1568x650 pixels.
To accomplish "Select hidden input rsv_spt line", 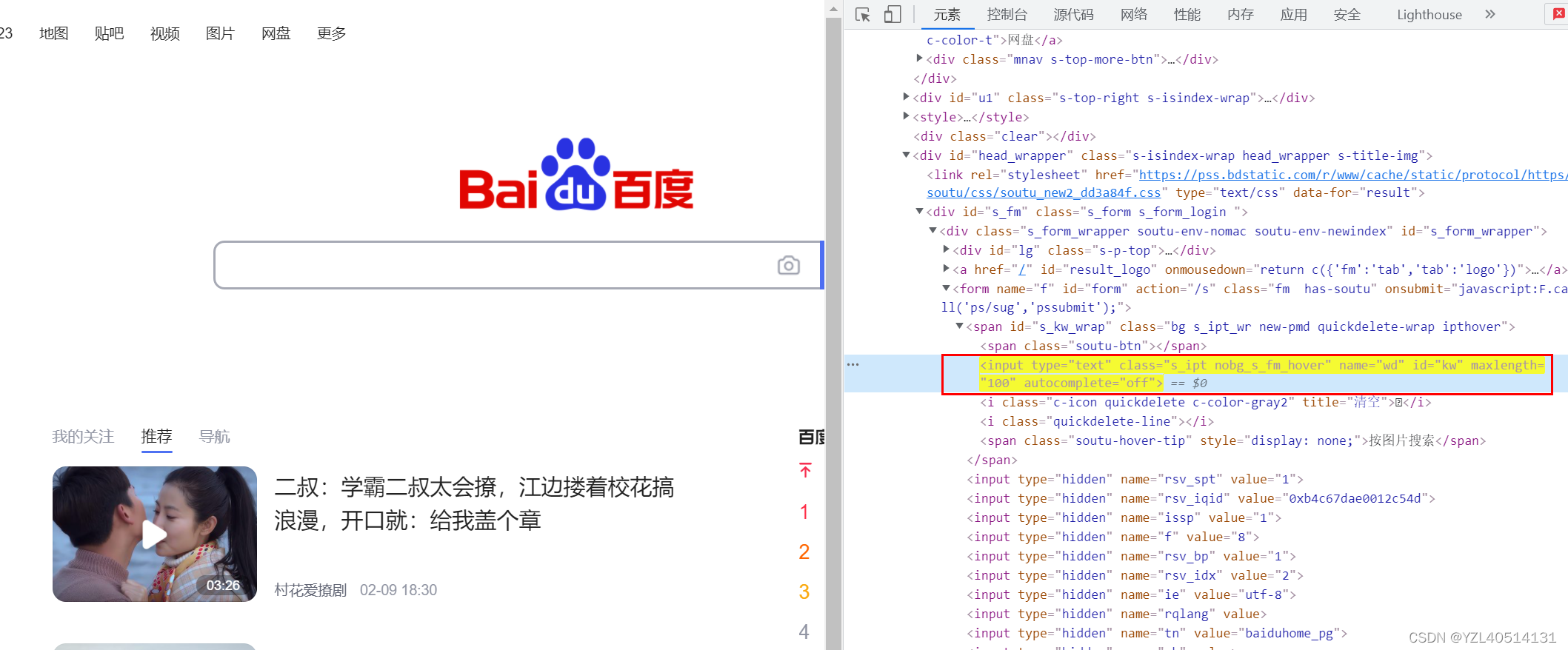I will 1135,479.
